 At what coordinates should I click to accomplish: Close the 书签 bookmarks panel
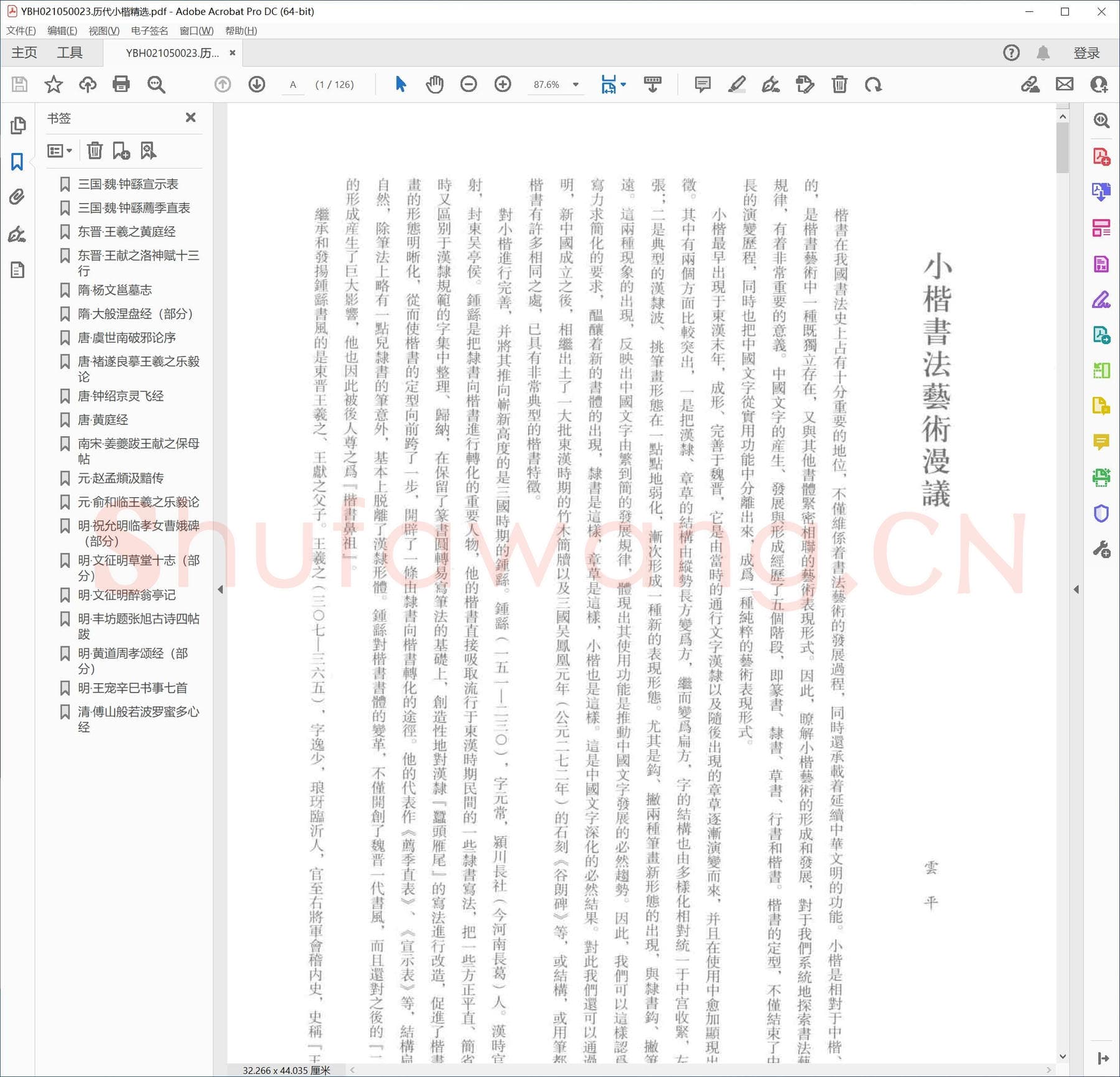[191, 118]
